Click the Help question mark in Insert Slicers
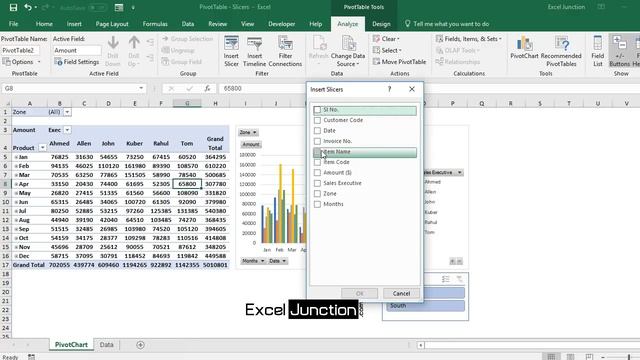The height and width of the screenshot is (360, 640). click(389, 89)
